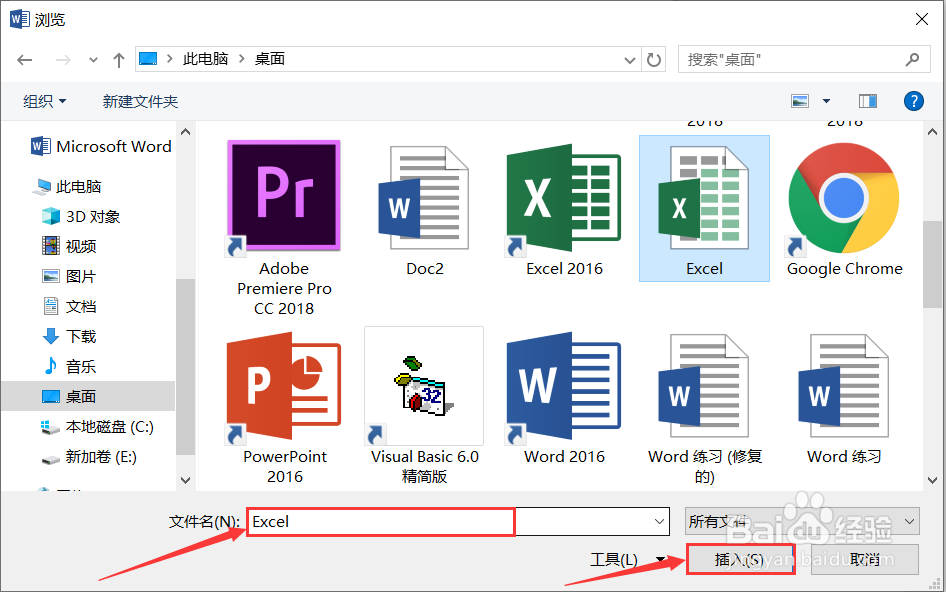Viewport: 946px width, 592px height.
Task: Click the back navigation arrow
Action: [24, 59]
